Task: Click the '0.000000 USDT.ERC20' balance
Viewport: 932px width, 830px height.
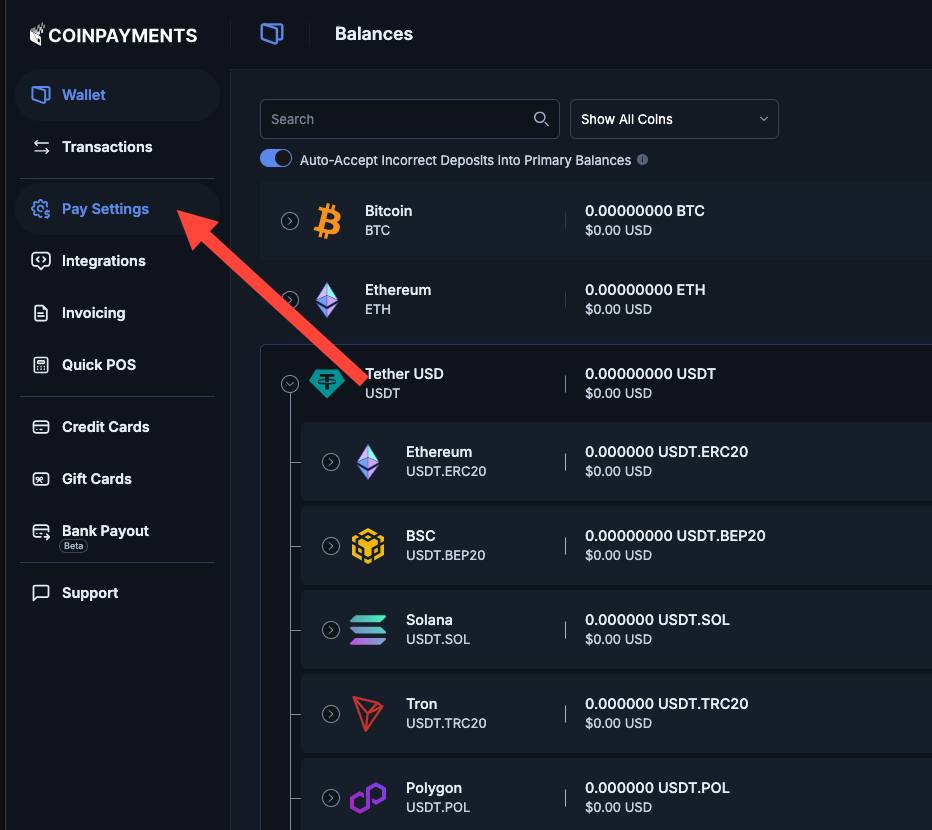Action: (666, 451)
